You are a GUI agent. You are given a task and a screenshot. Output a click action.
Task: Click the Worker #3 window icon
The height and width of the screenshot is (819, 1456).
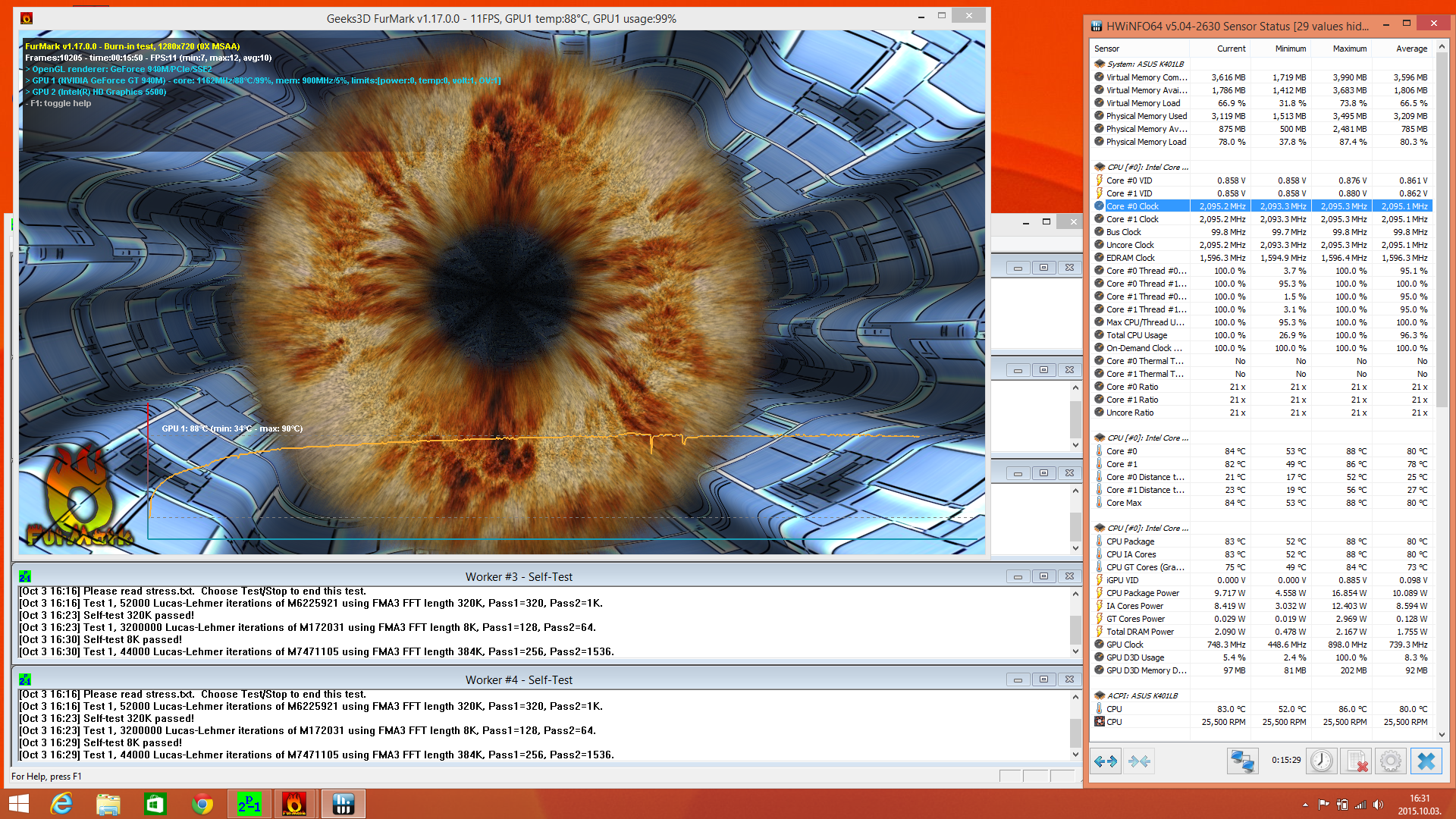[x=25, y=576]
